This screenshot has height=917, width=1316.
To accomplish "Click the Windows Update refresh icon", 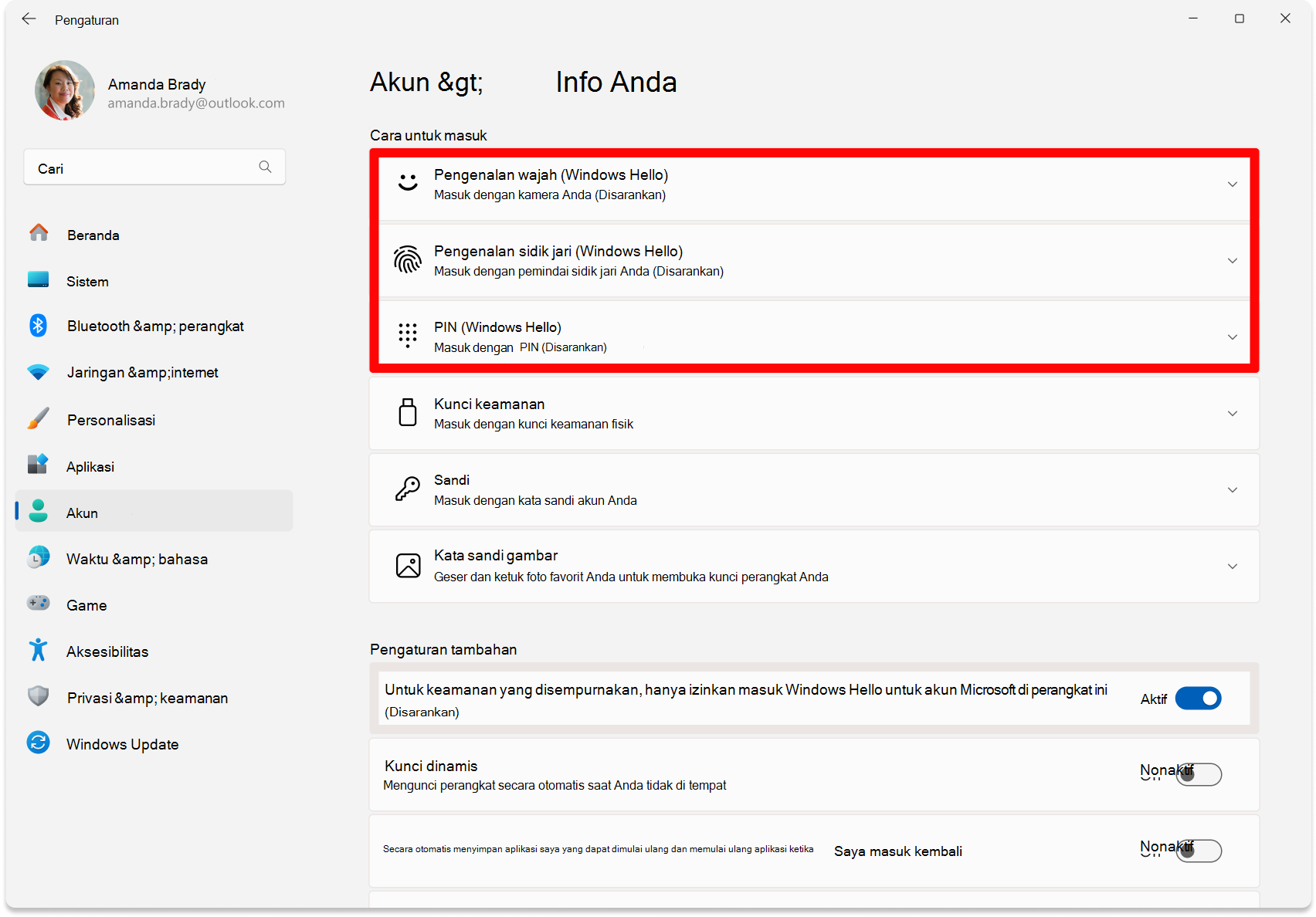I will coord(39,743).
